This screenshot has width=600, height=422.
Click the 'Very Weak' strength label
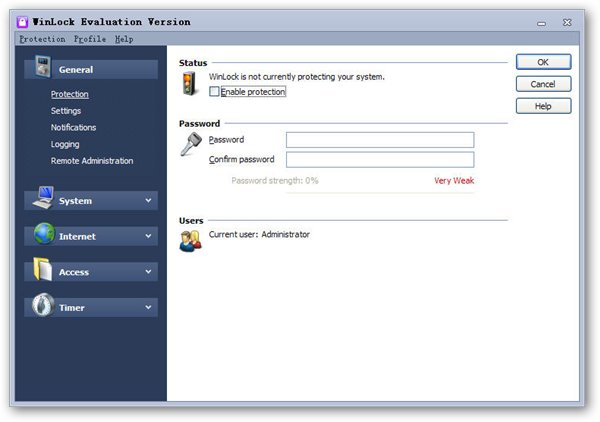[x=454, y=181]
